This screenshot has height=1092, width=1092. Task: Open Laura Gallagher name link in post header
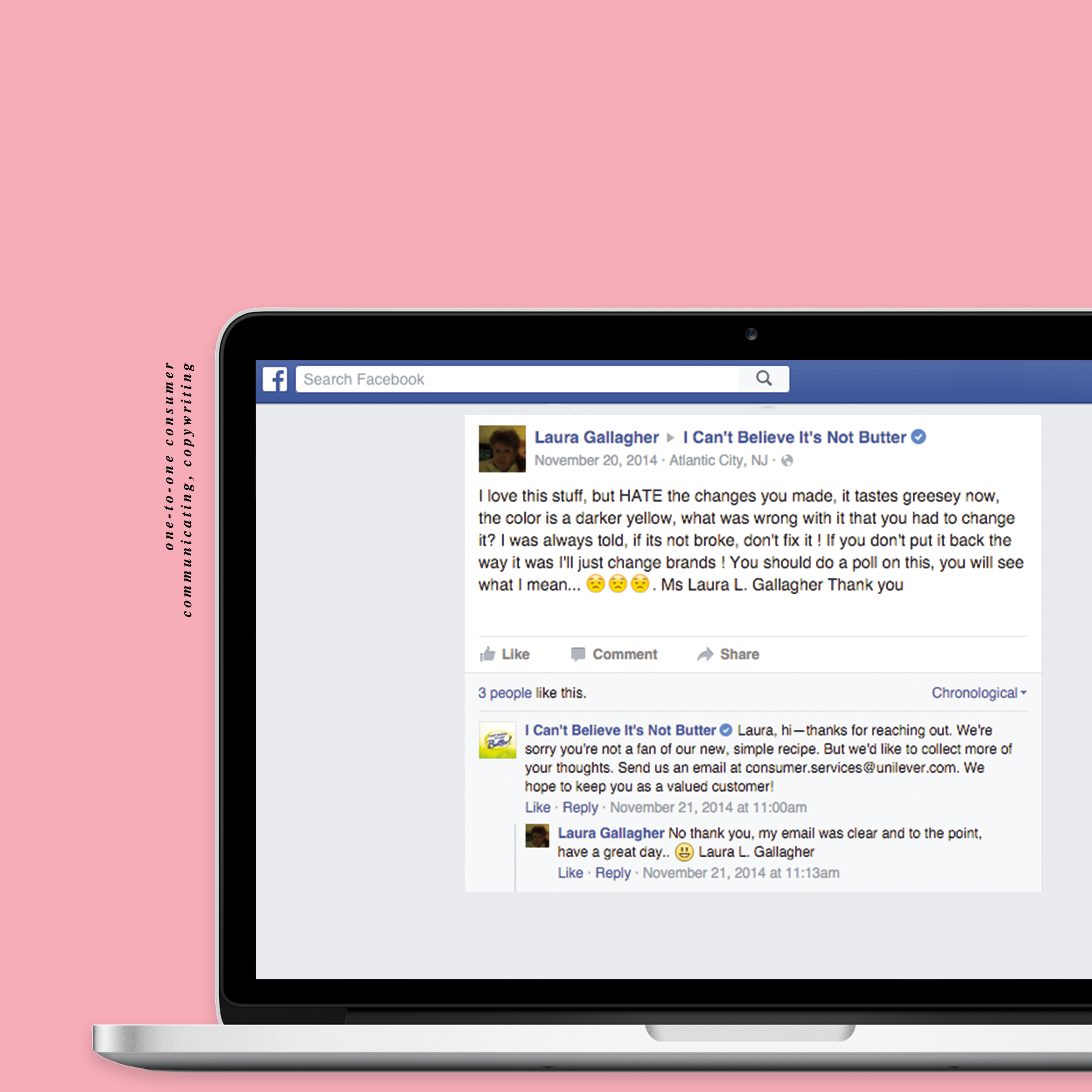pyautogui.click(x=597, y=437)
